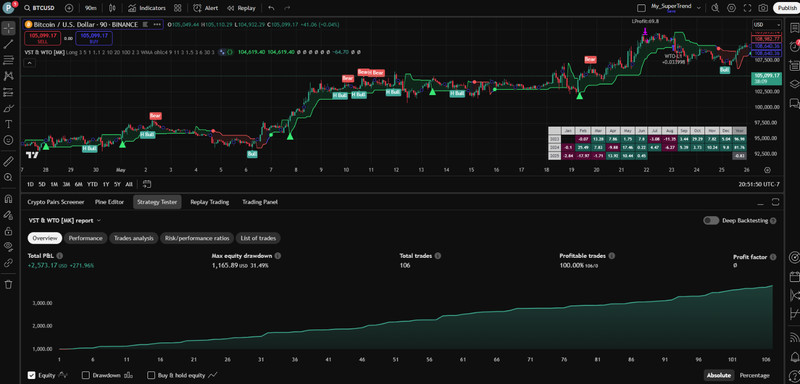
Task: Toggle lock all drawing tools
Action: tap(8, 231)
